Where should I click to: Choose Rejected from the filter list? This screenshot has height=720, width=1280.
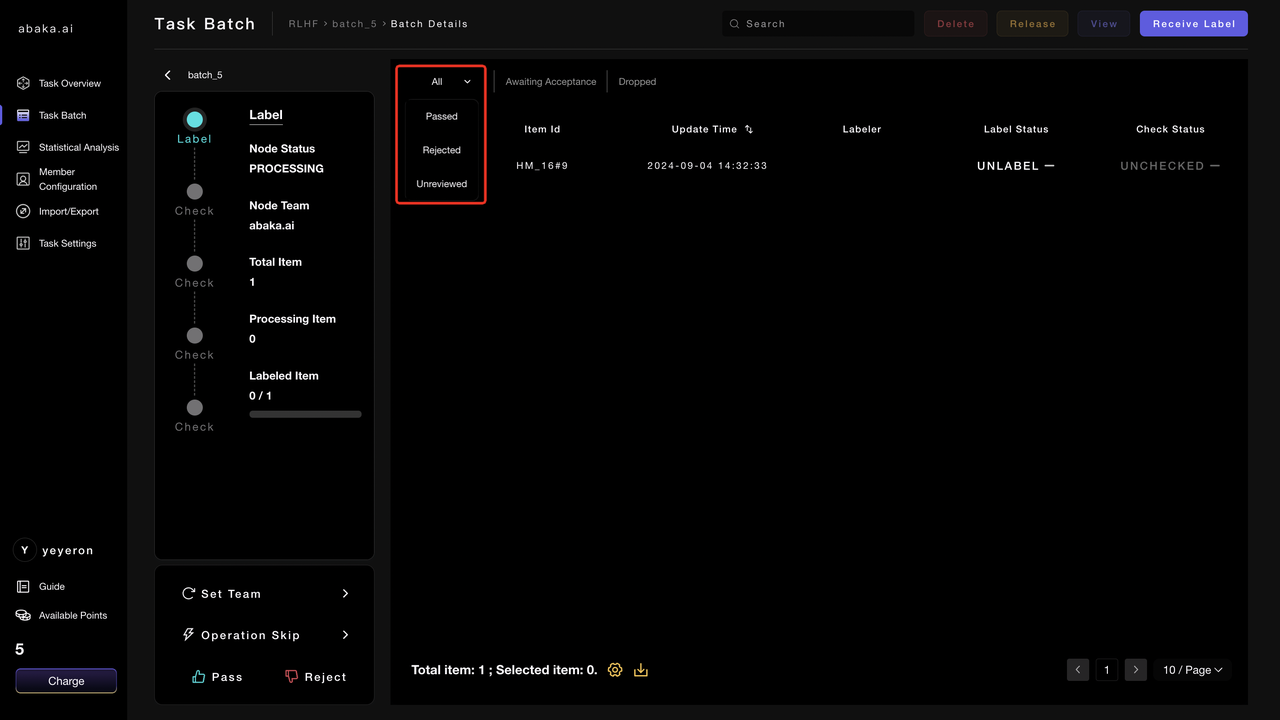pyautogui.click(x=441, y=150)
